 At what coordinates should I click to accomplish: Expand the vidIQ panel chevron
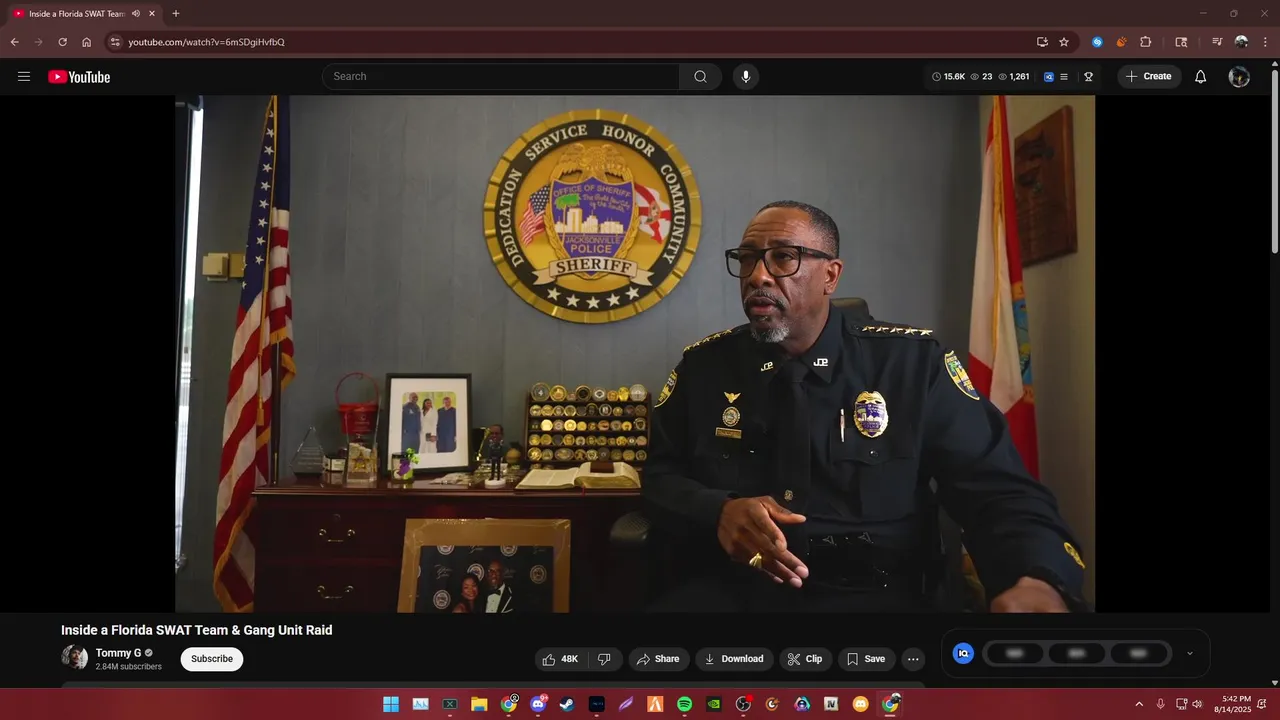pyautogui.click(x=1189, y=653)
